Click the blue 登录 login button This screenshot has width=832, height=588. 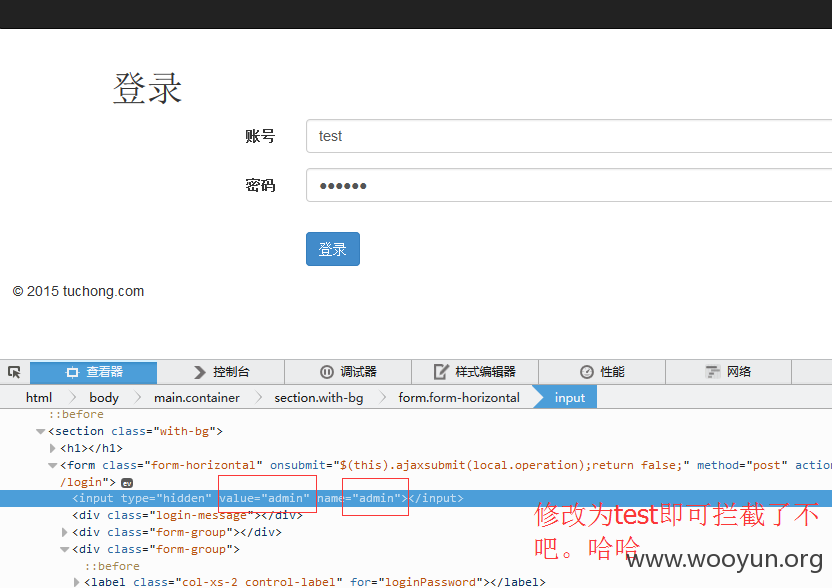[x=333, y=249]
